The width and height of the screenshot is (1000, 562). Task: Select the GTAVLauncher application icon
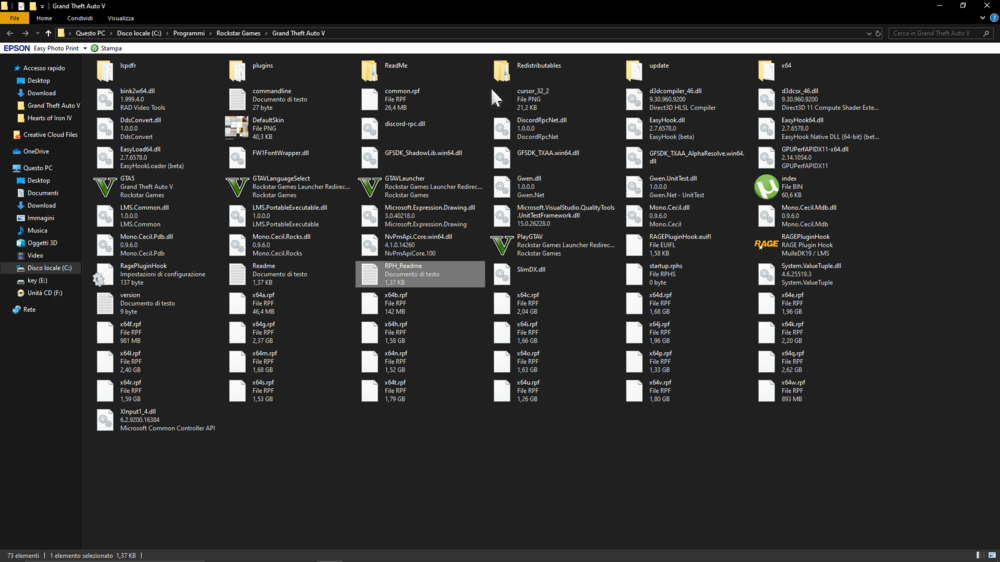pyautogui.click(x=370, y=187)
